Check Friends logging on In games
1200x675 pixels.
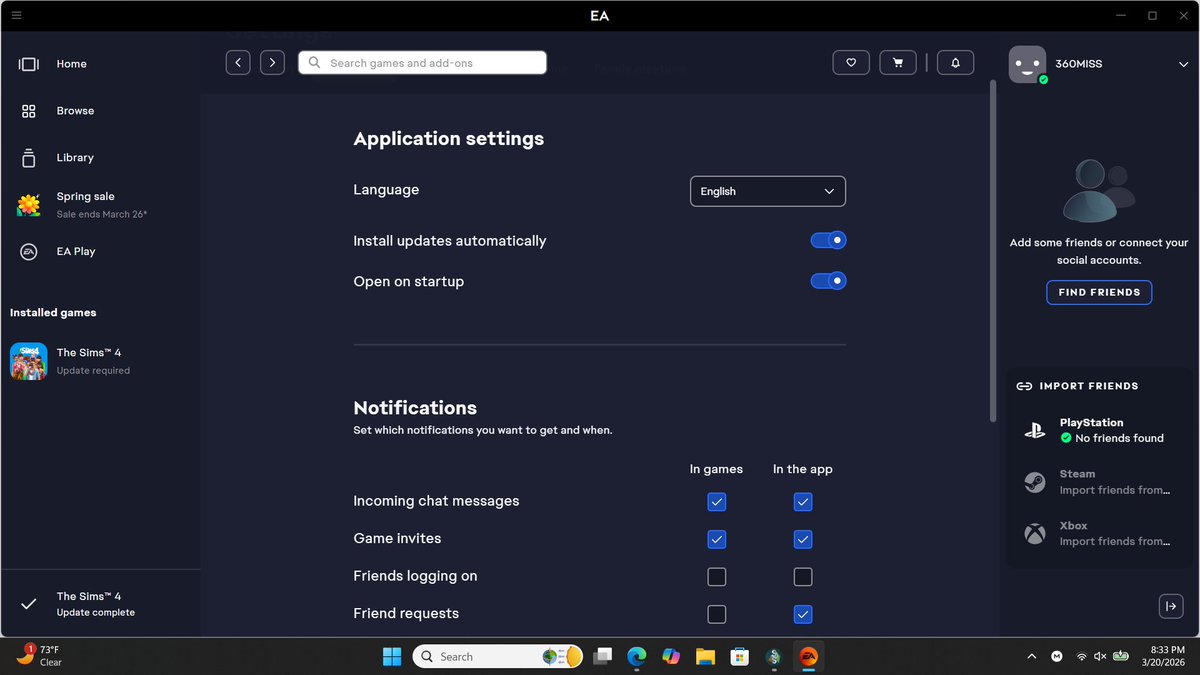pyautogui.click(x=716, y=577)
